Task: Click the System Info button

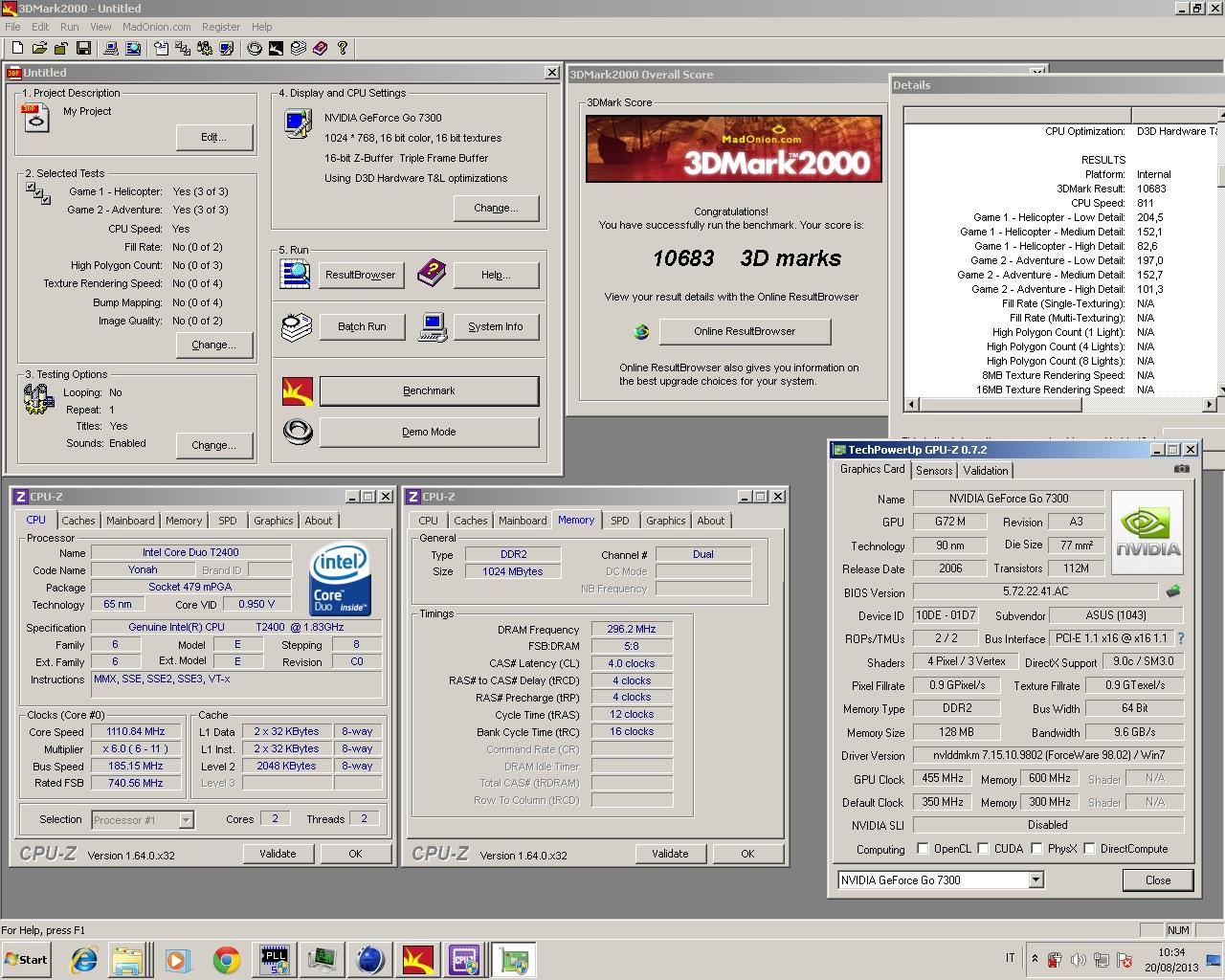Action: [x=496, y=326]
